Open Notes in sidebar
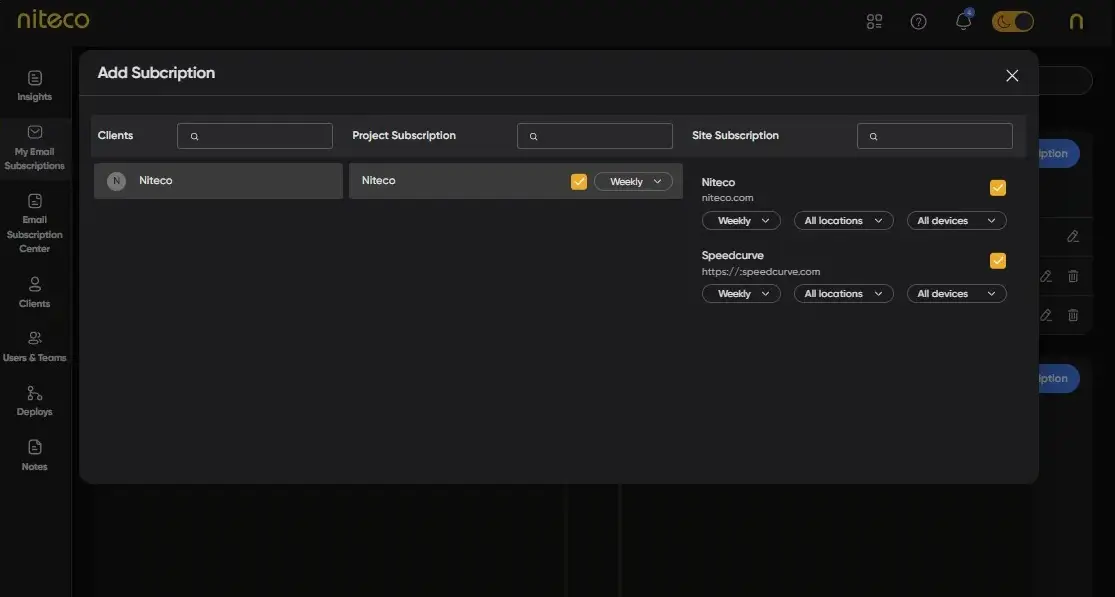 click(35, 456)
